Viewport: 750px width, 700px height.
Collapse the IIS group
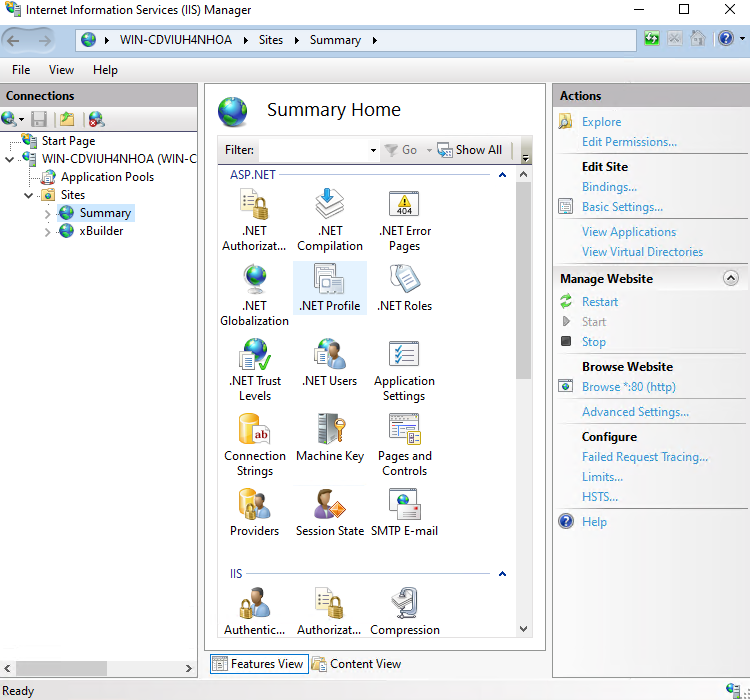[x=502, y=574]
